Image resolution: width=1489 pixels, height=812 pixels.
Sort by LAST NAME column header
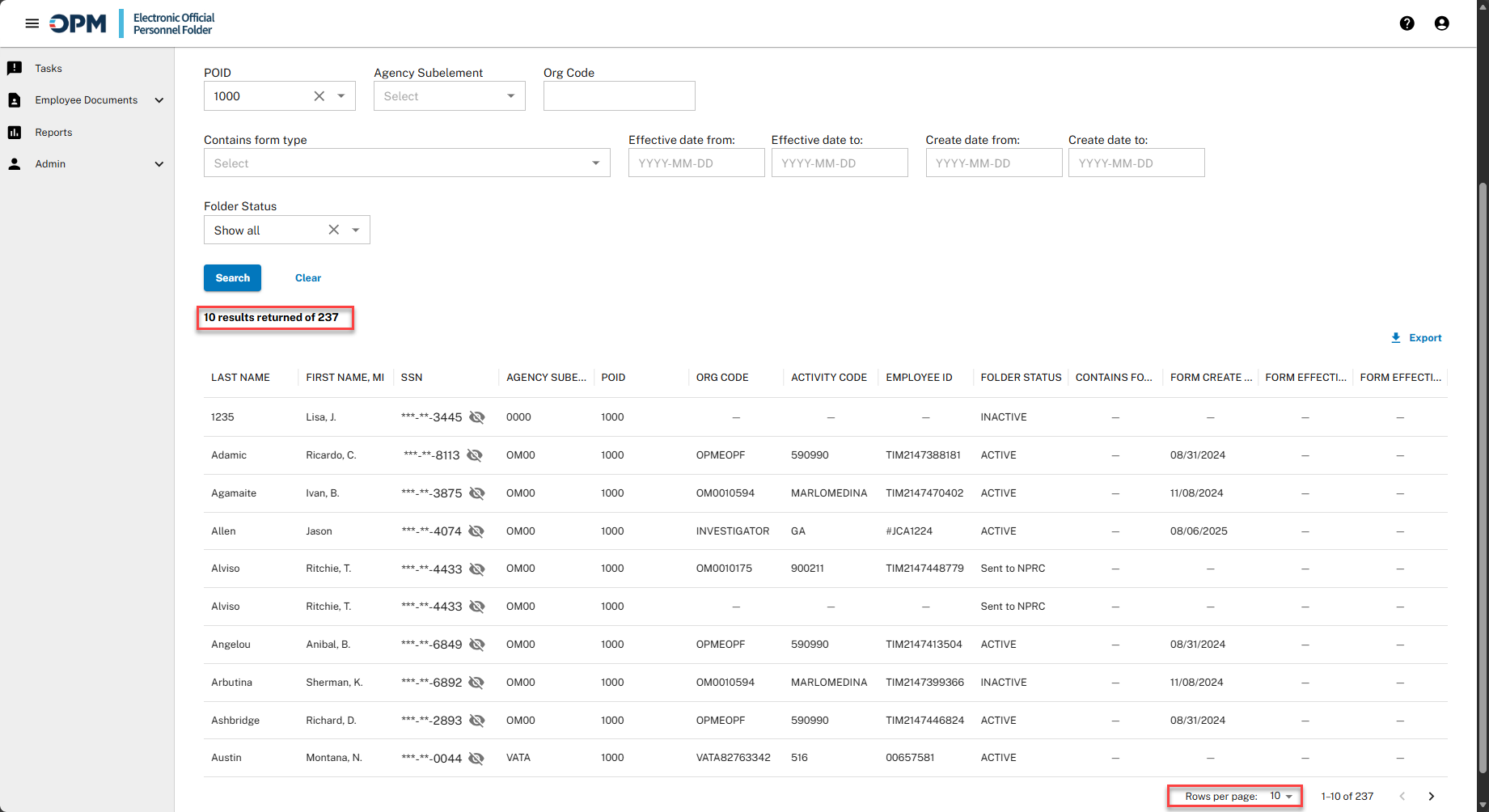[240, 378]
